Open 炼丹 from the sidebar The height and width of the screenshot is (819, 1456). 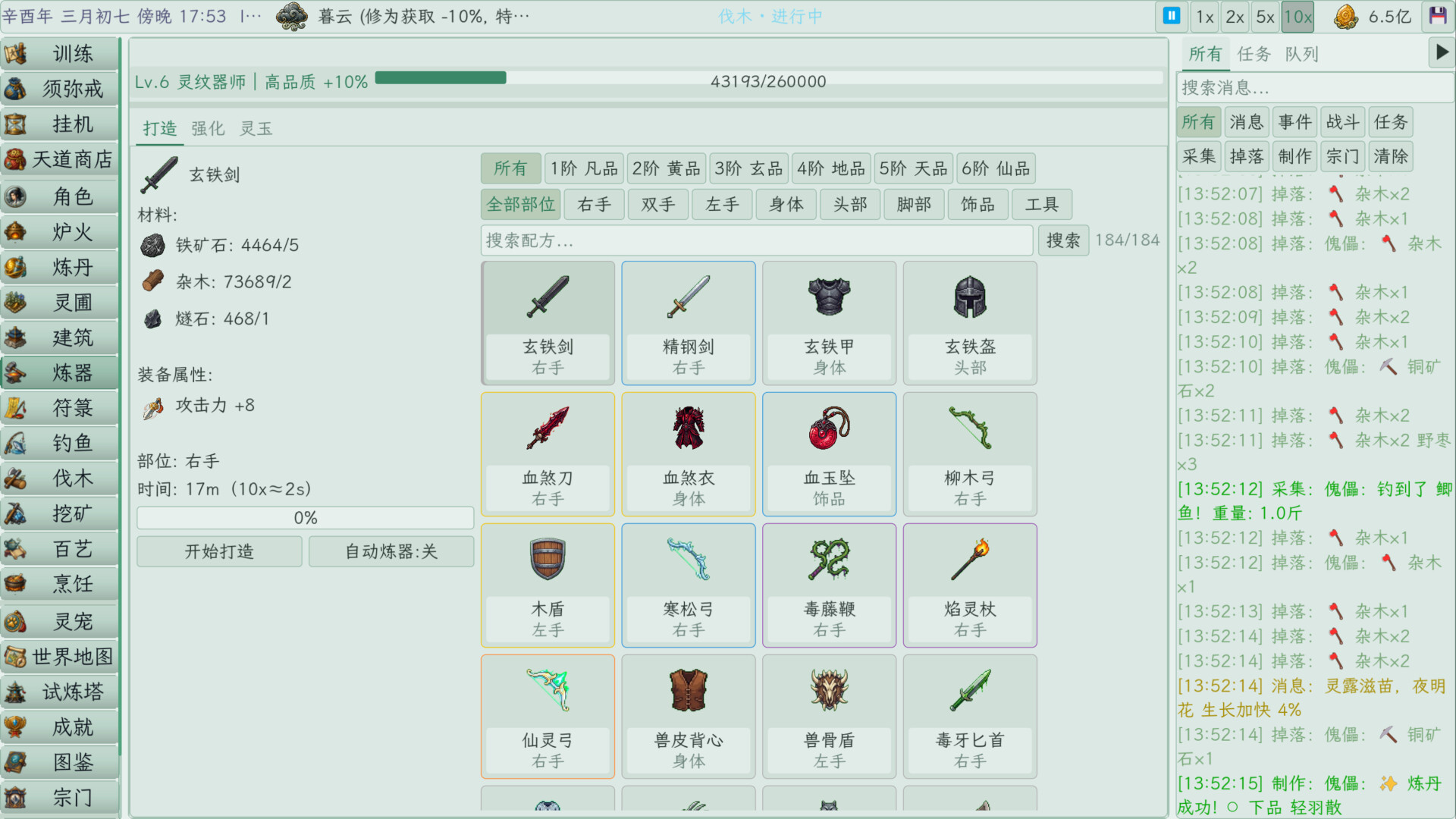pyautogui.click(x=59, y=268)
